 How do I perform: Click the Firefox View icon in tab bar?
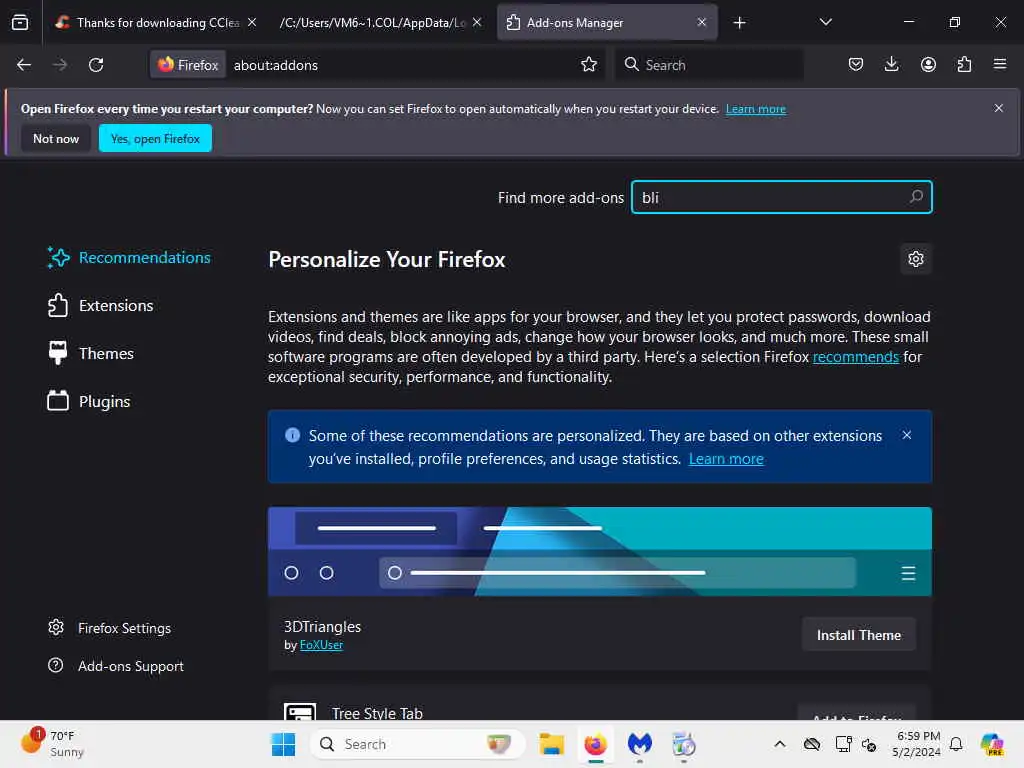click(x=20, y=22)
